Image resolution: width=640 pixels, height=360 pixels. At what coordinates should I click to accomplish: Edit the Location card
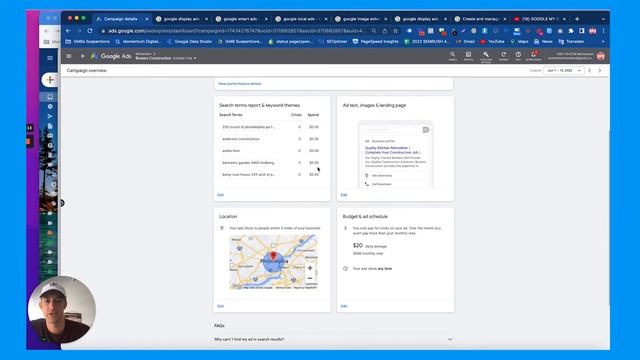coord(220,306)
